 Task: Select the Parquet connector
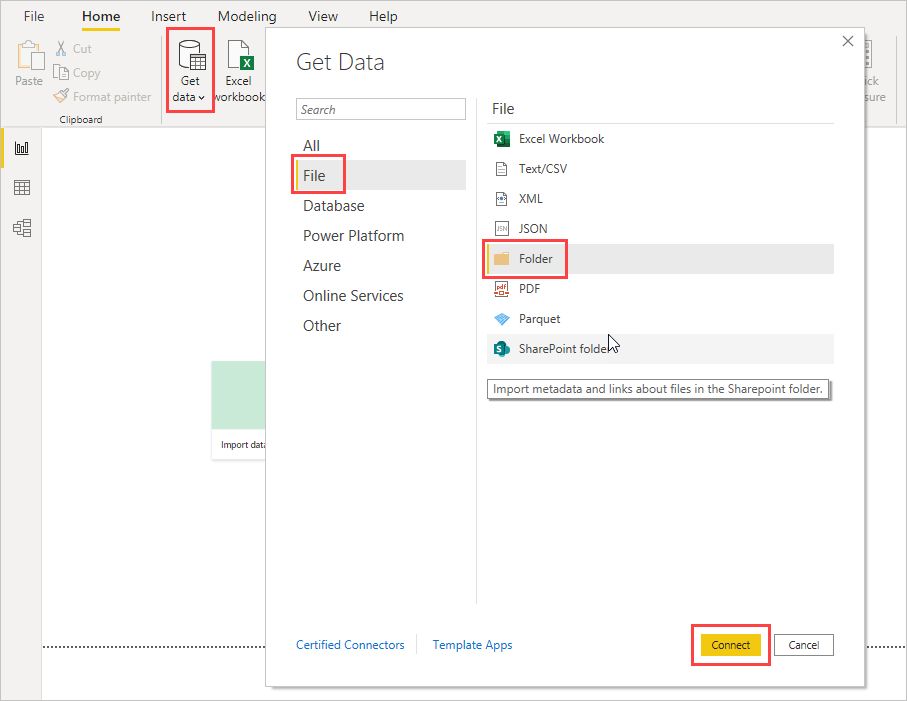pyautogui.click(x=539, y=319)
